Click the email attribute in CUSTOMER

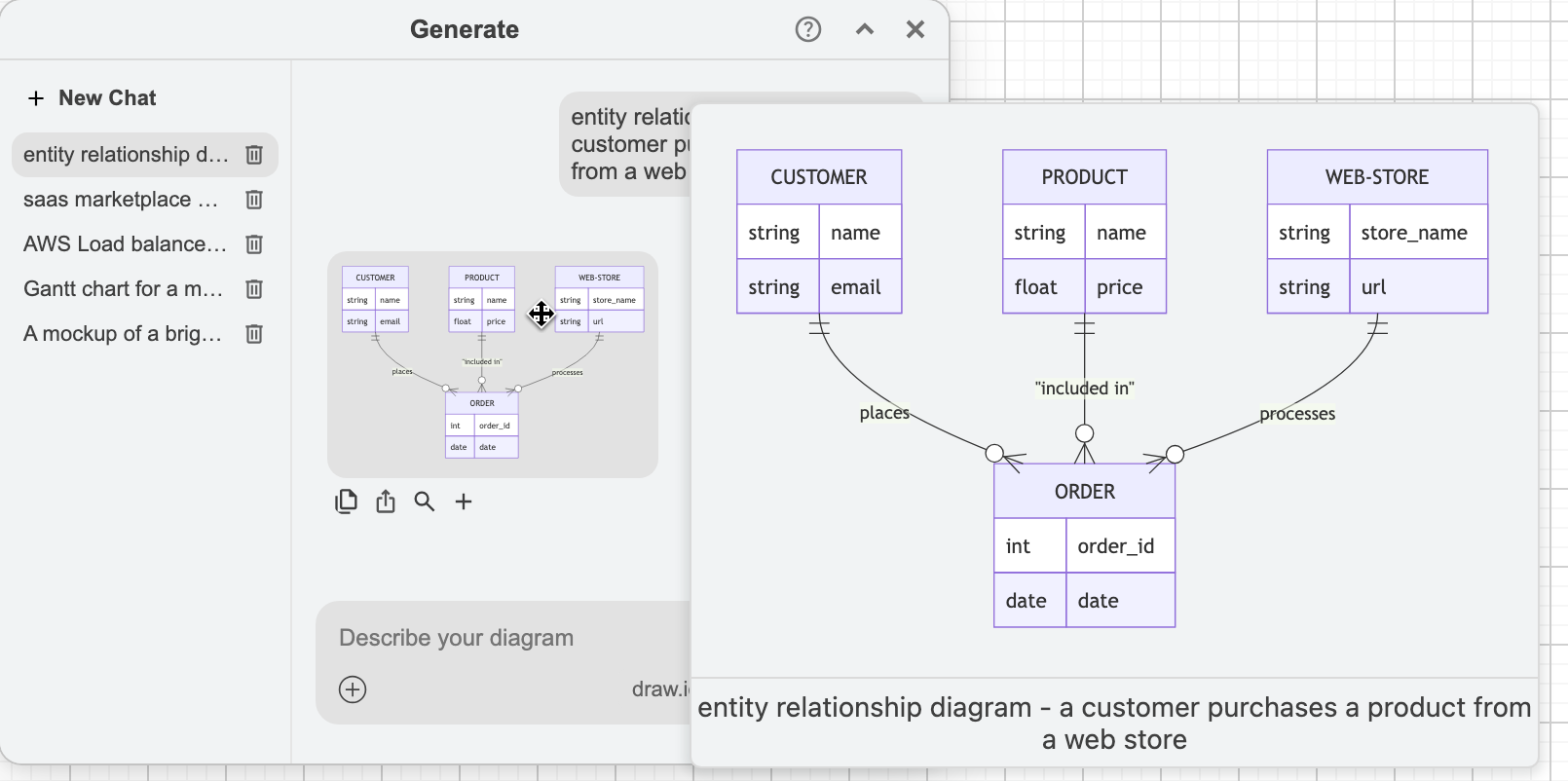[861, 287]
